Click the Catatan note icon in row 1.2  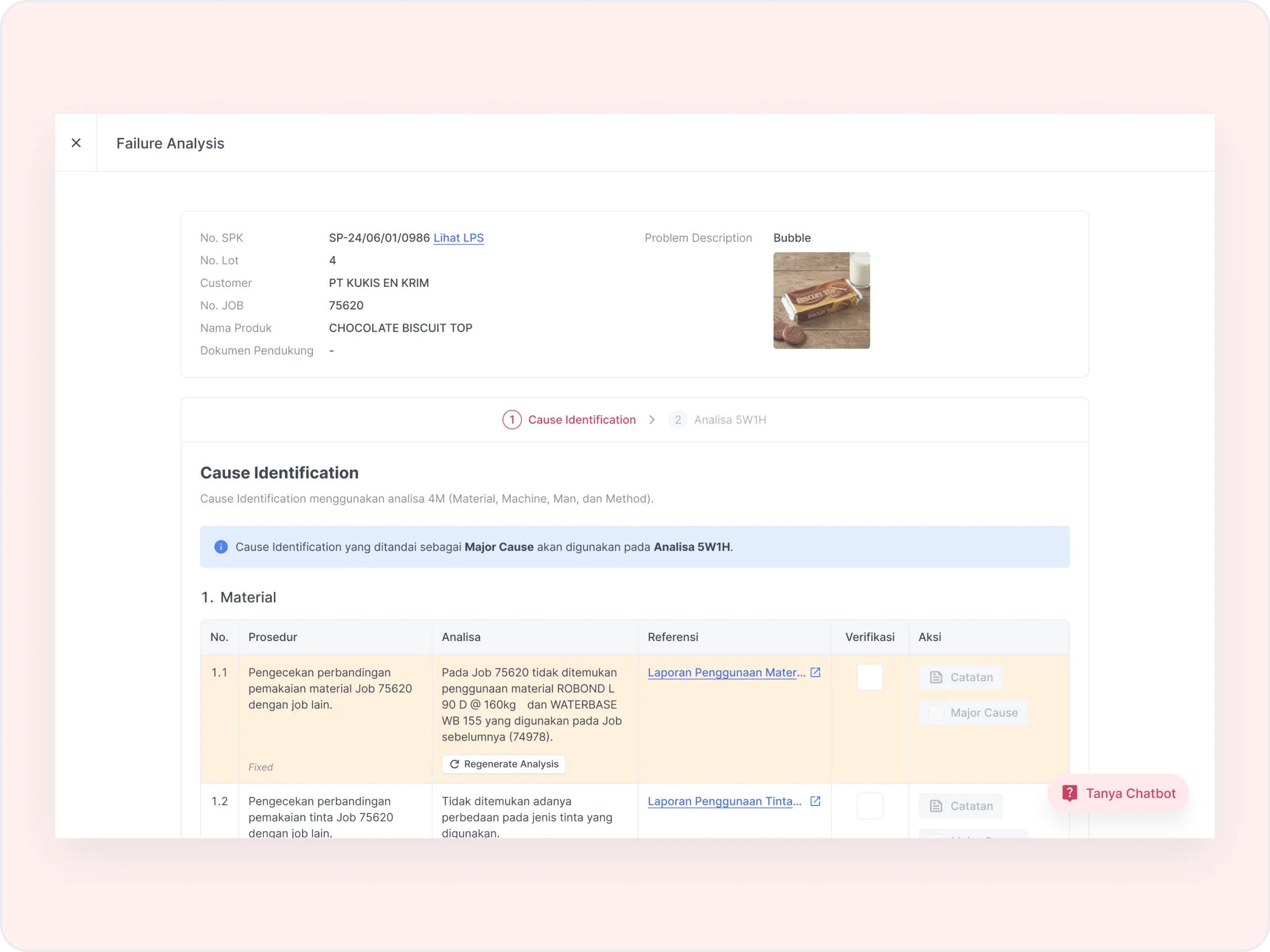[936, 806]
